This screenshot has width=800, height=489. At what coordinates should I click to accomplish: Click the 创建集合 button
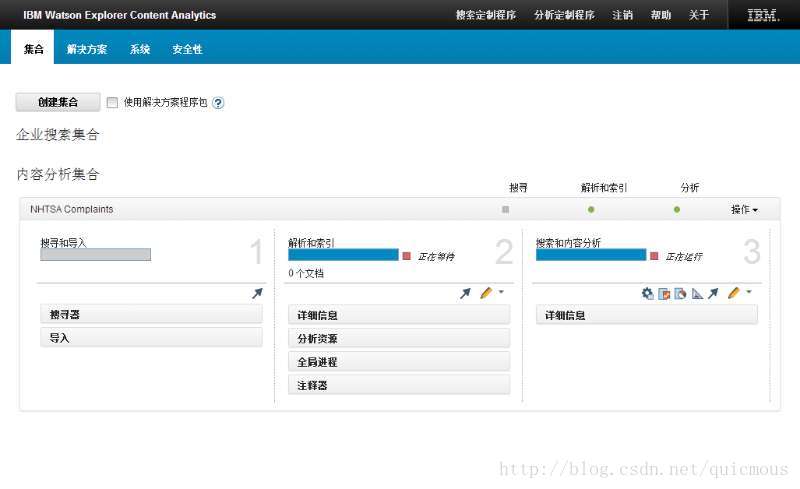click(x=58, y=102)
